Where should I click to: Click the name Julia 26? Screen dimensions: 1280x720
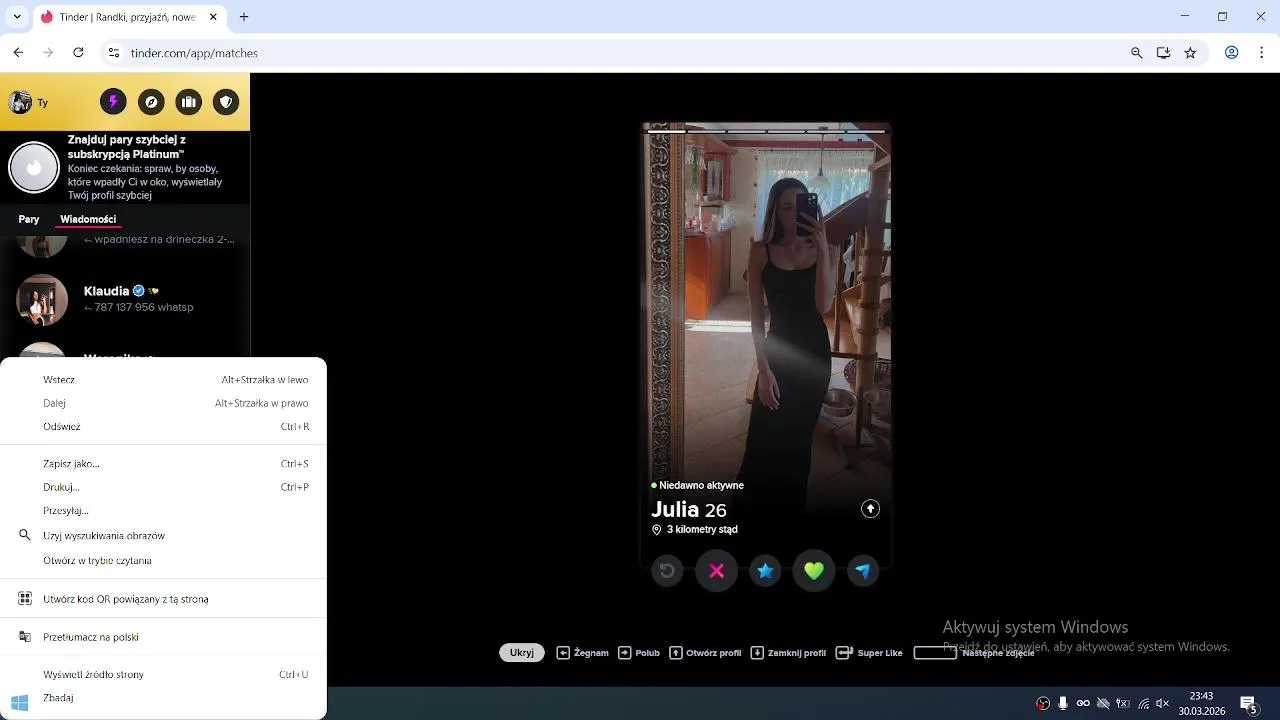click(689, 510)
